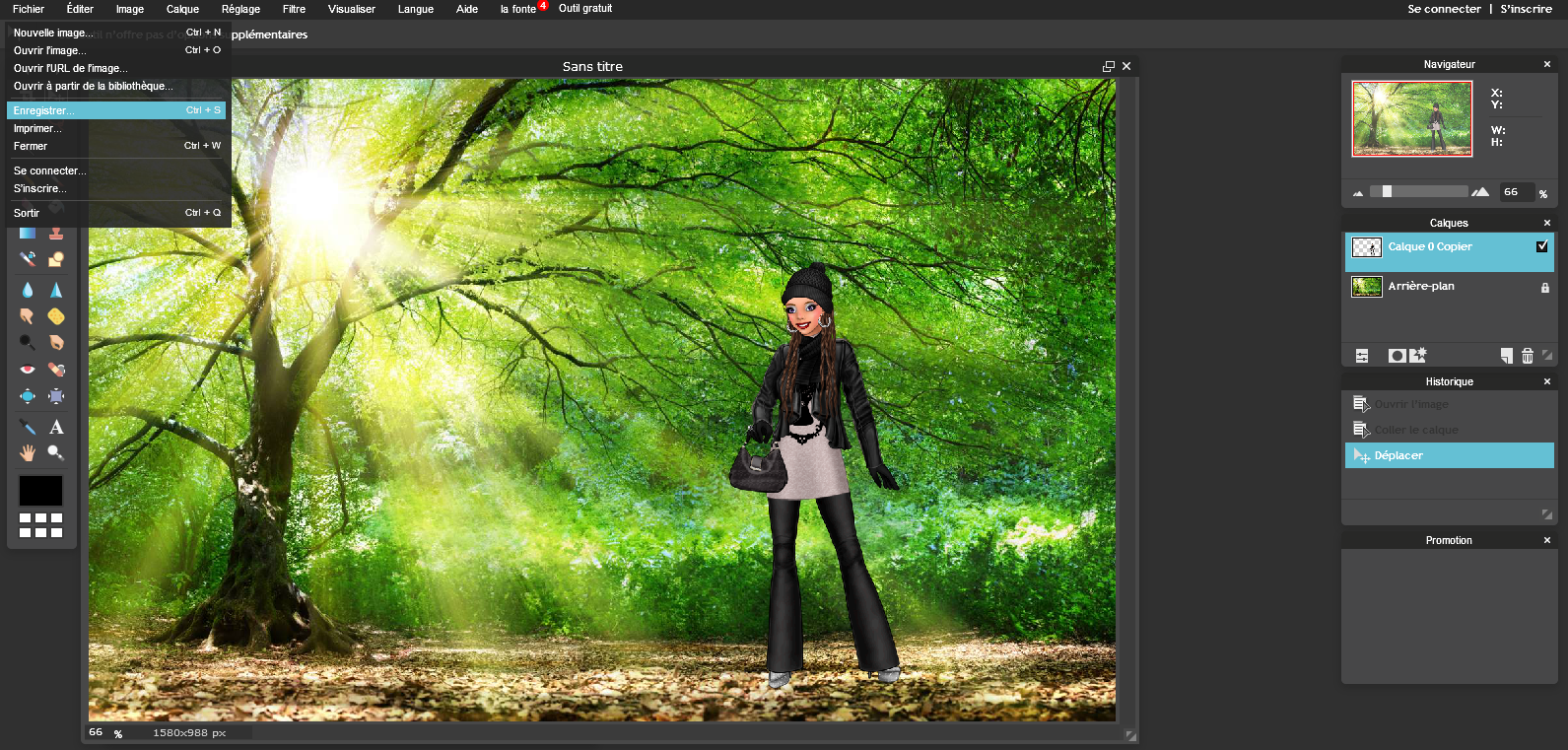
Task: Open the 'la fonte' menu
Action: tap(518, 9)
